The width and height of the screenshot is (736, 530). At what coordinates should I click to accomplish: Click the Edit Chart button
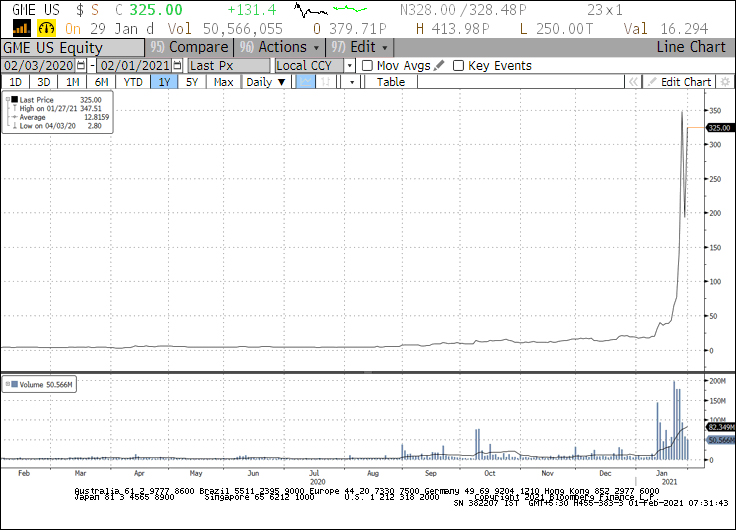pos(679,82)
